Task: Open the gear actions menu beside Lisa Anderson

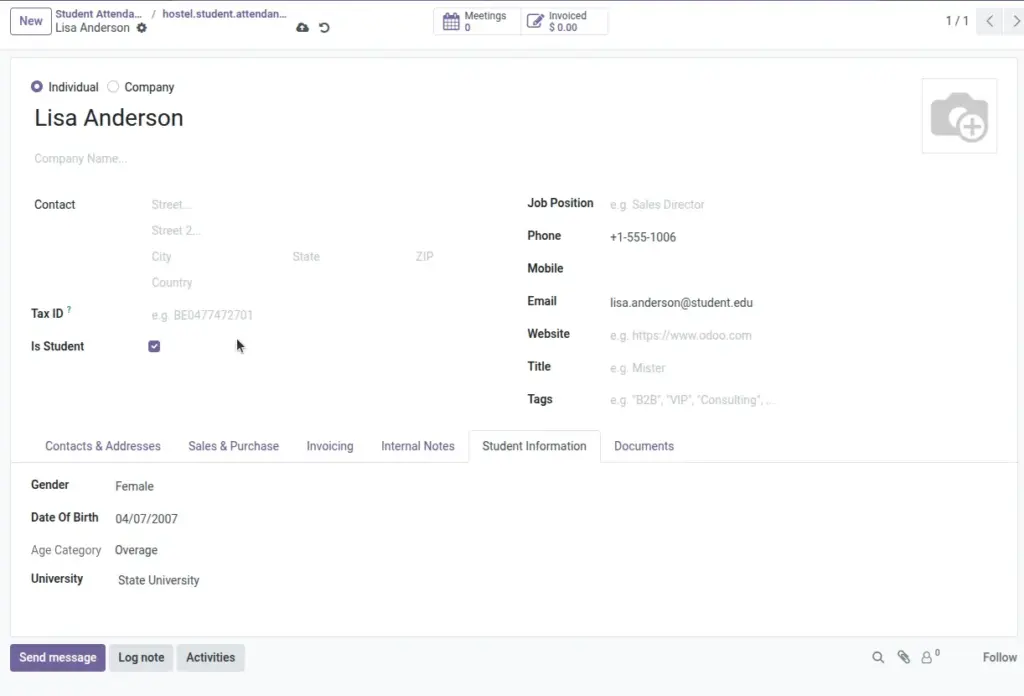Action: click(x=142, y=27)
